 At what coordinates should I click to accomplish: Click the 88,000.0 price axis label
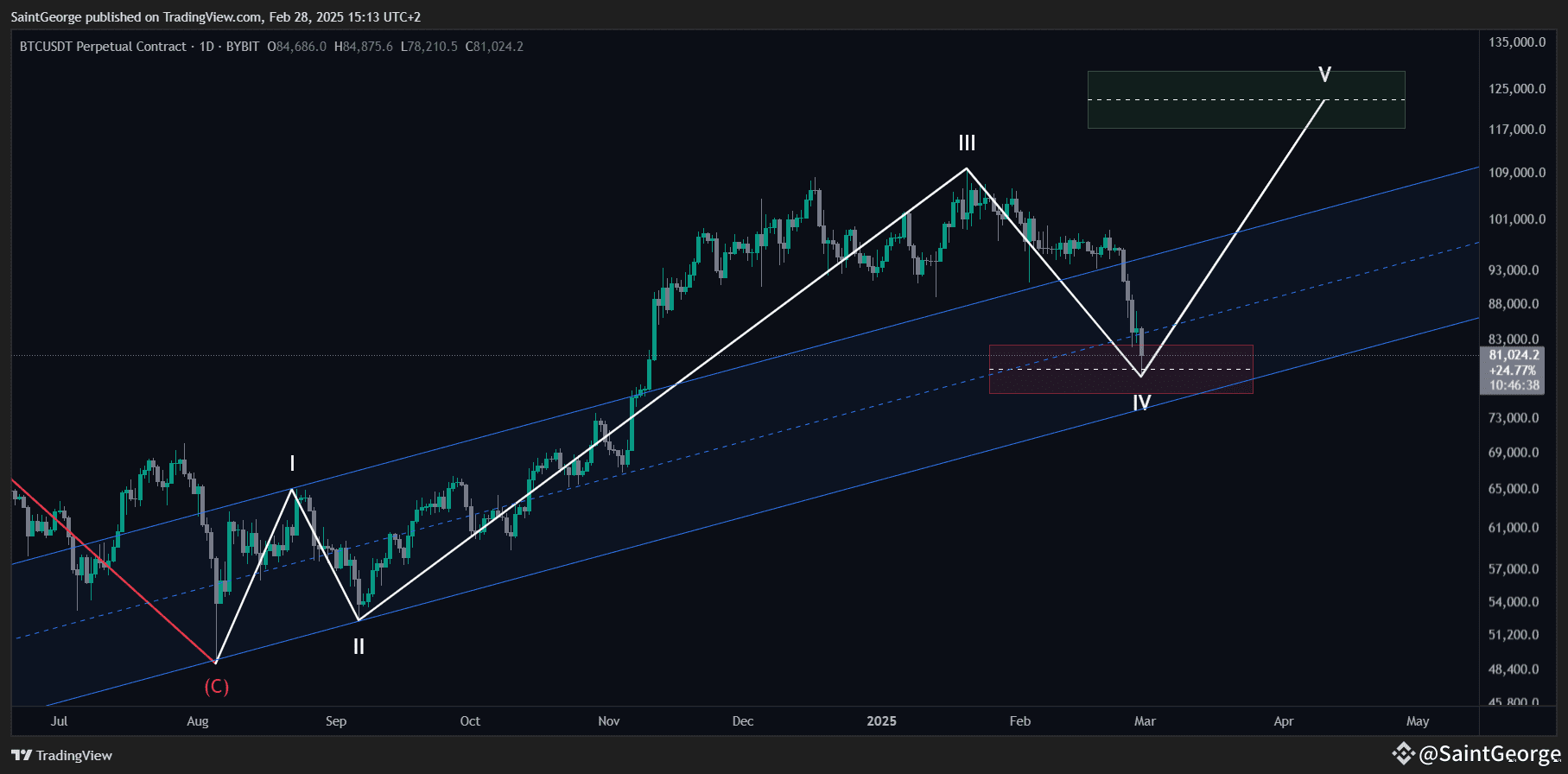coord(1514,304)
